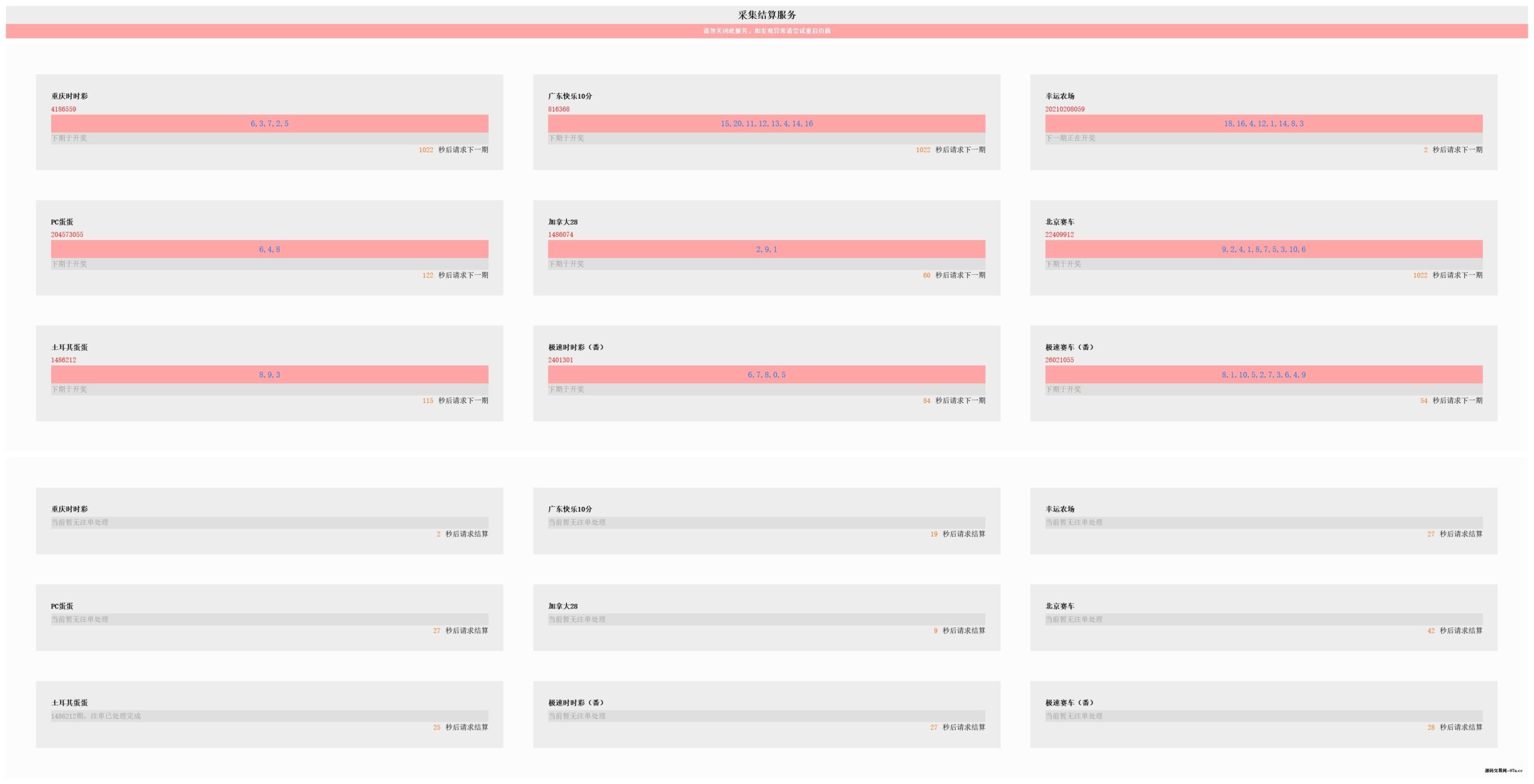Image resolution: width=1534 pixels, height=784 pixels.
Task: Click the 幸运农场 下一期正在开奖 status line
Action: (1070, 138)
